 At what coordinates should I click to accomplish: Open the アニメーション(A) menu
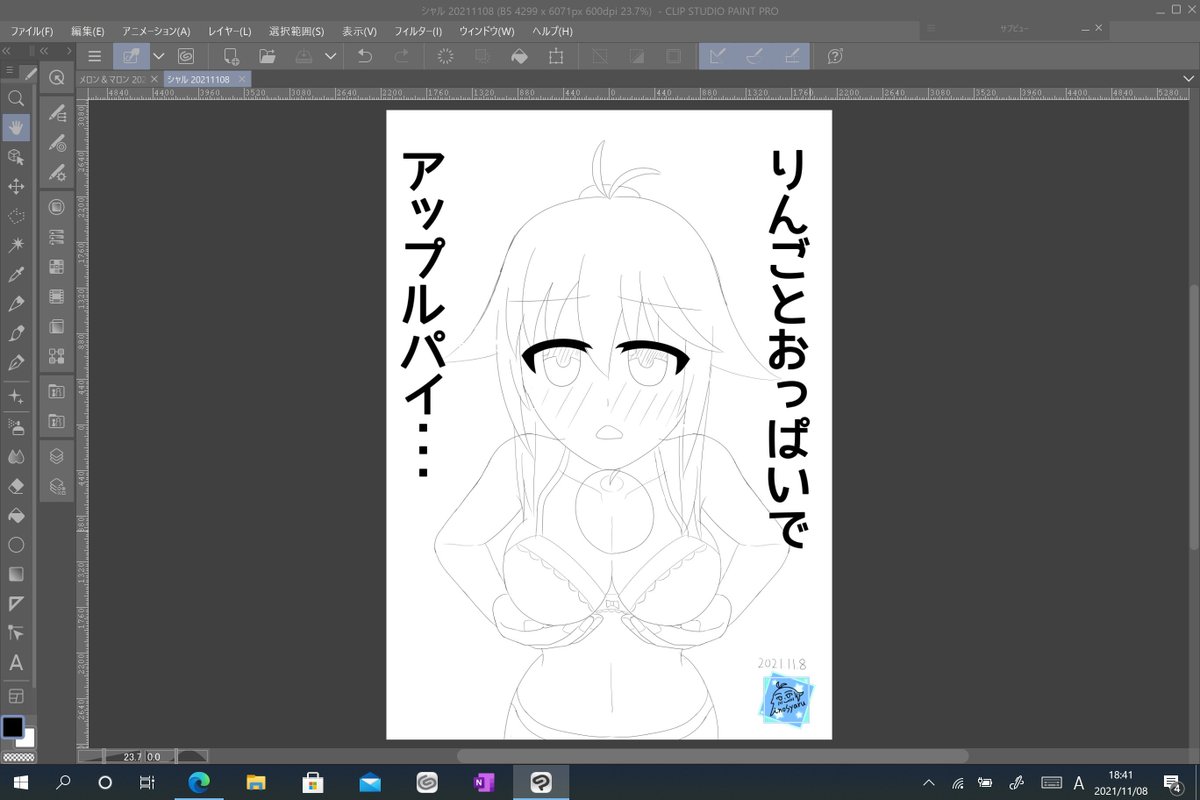[156, 31]
